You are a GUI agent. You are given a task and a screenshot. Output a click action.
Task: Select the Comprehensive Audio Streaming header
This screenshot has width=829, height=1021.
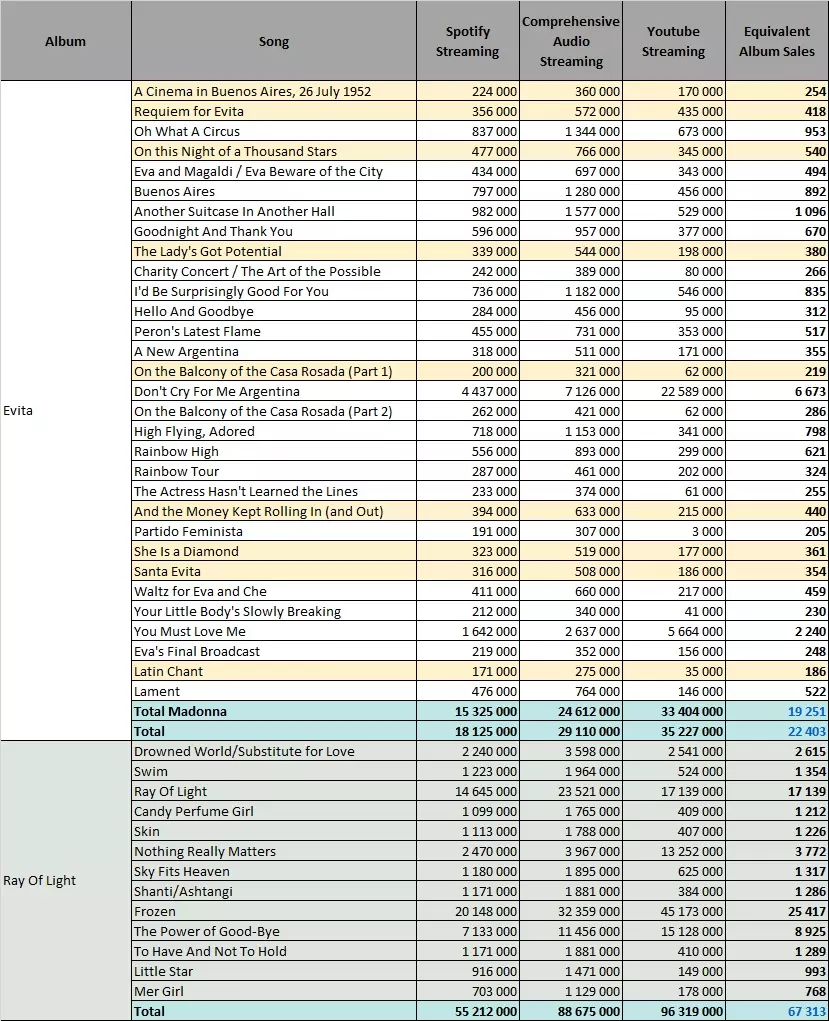coord(571,41)
